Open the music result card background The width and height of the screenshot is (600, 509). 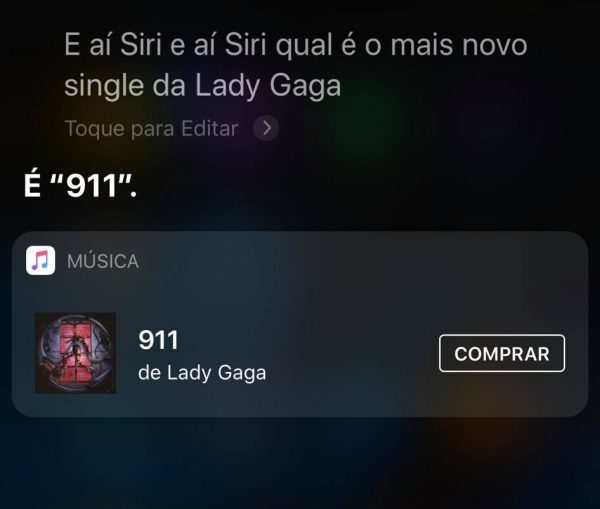click(300, 324)
